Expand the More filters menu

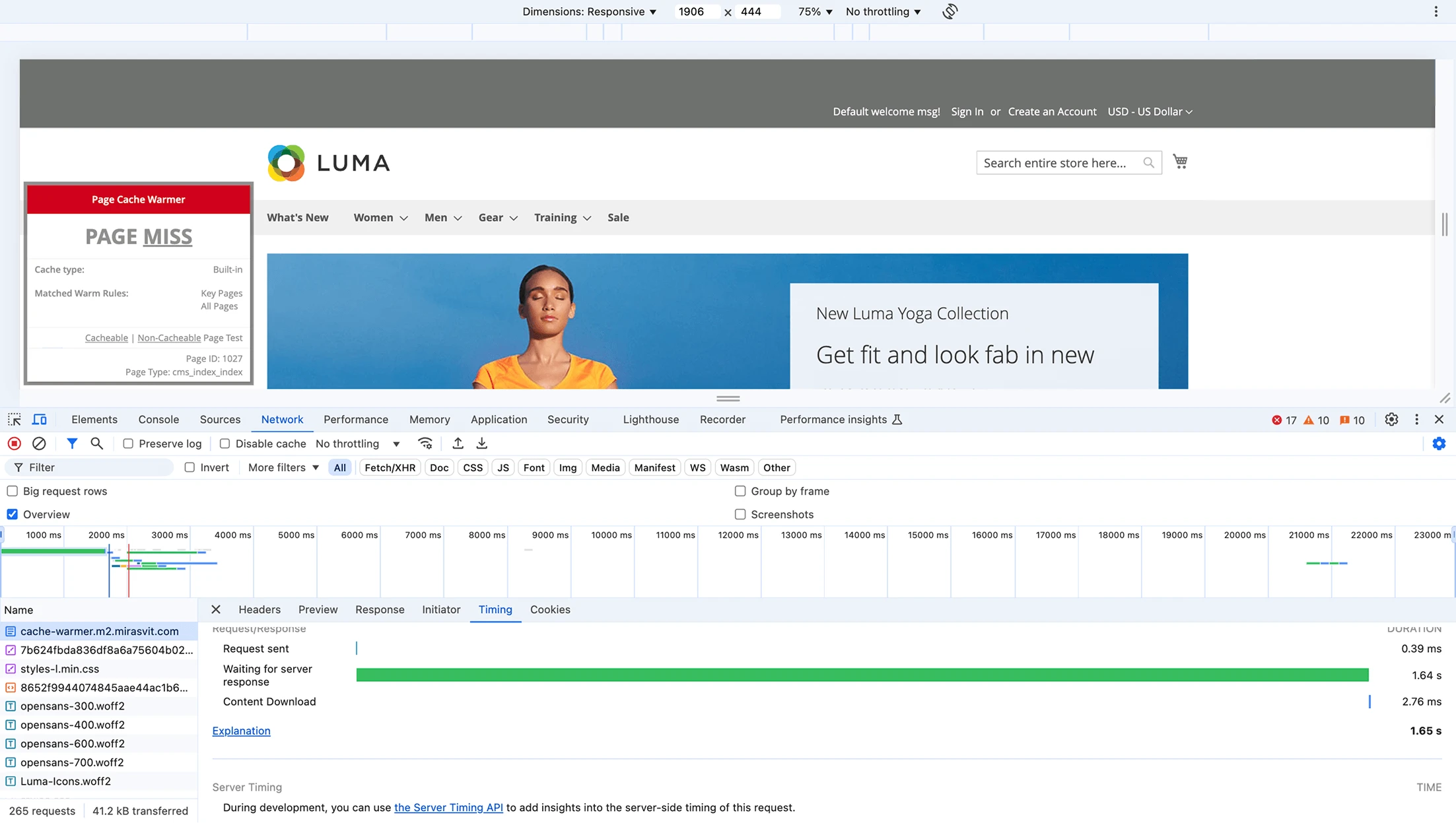[x=282, y=467]
